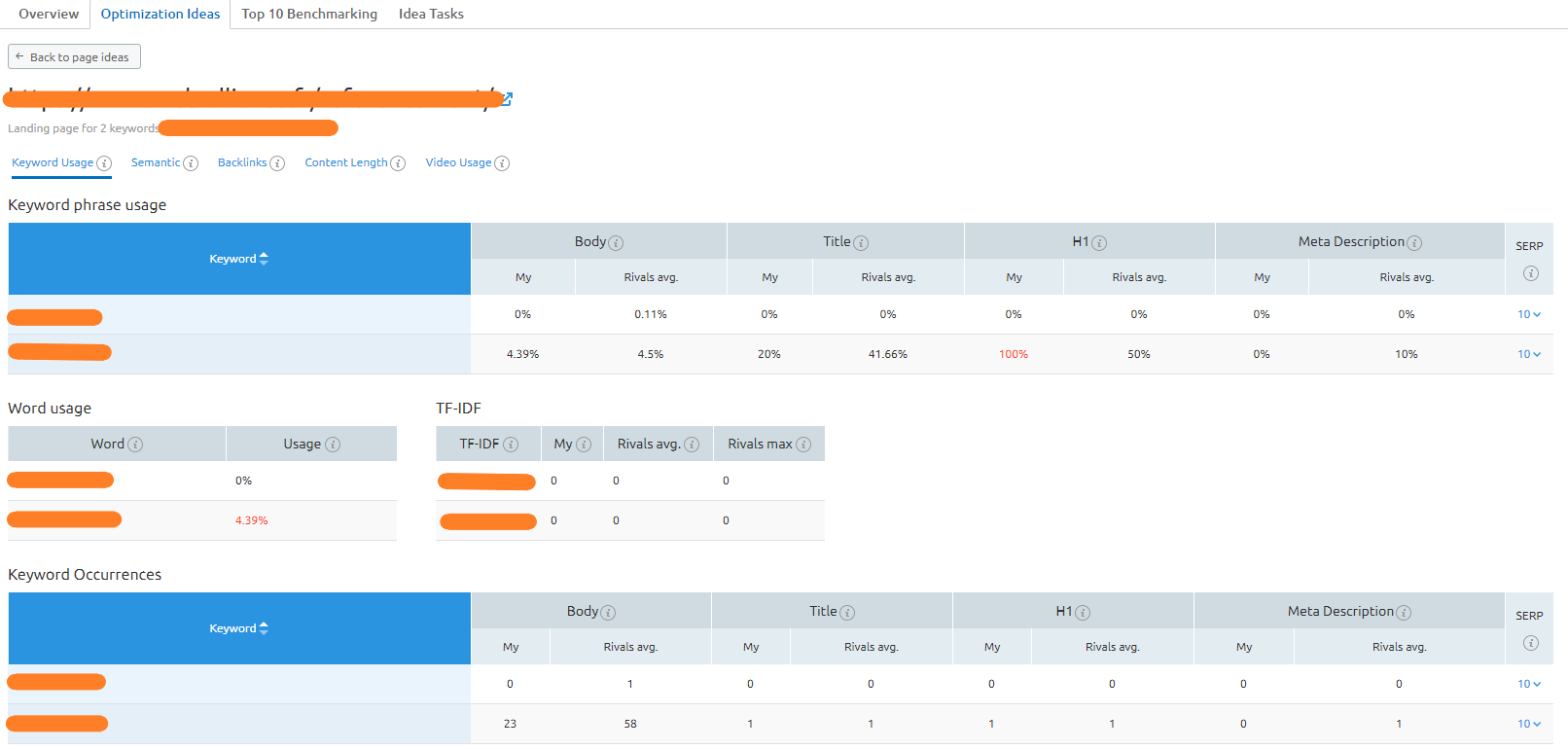
Task: Switch to the Top 10 Benchmarking tab
Action: coord(309,14)
